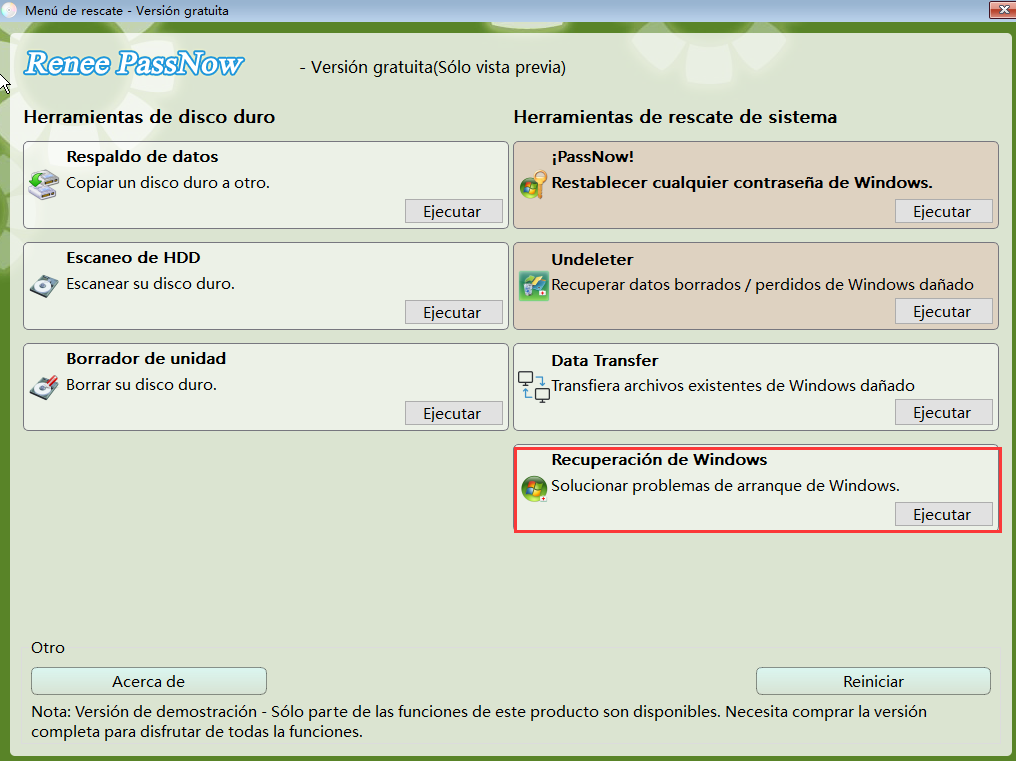Image resolution: width=1016 pixels, height=761 pixels.
Task: Execute the Data Transfer tool
Action: (x=943, y=412)
